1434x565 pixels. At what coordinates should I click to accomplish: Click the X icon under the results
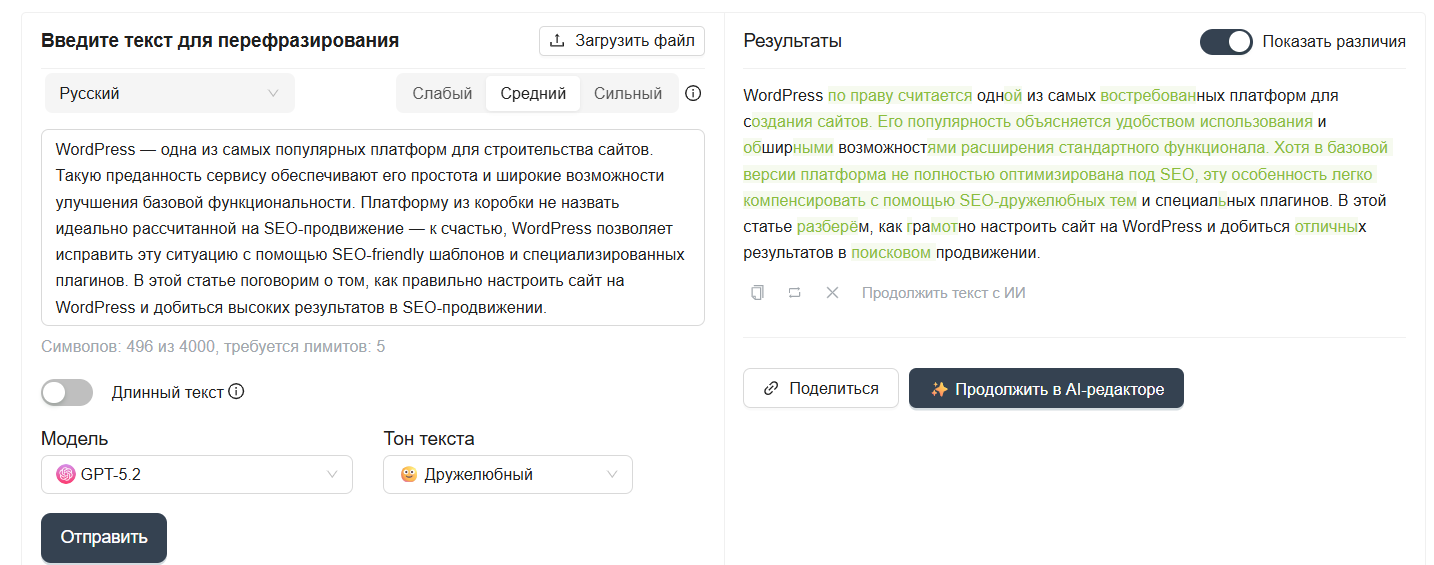point(831,293)
